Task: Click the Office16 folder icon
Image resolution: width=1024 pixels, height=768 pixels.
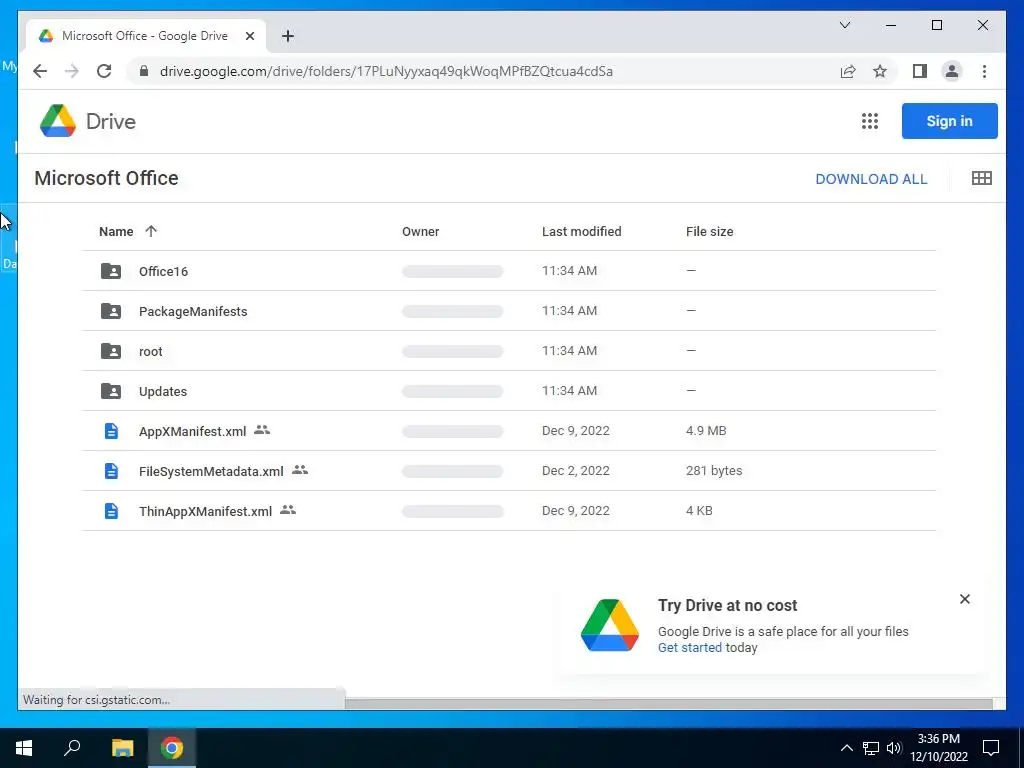Action: (x=111, y=271)
